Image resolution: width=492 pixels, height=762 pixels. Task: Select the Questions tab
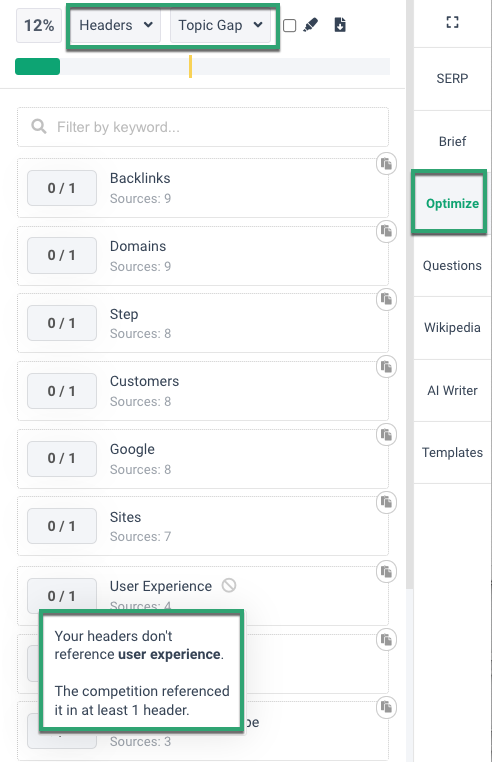pos(452,265)
